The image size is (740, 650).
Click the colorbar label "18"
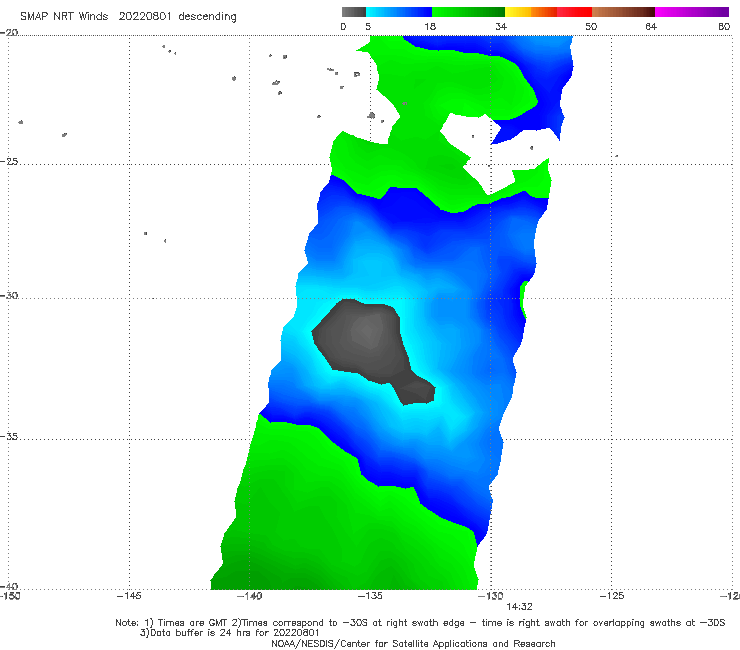[x=430, y=27]
